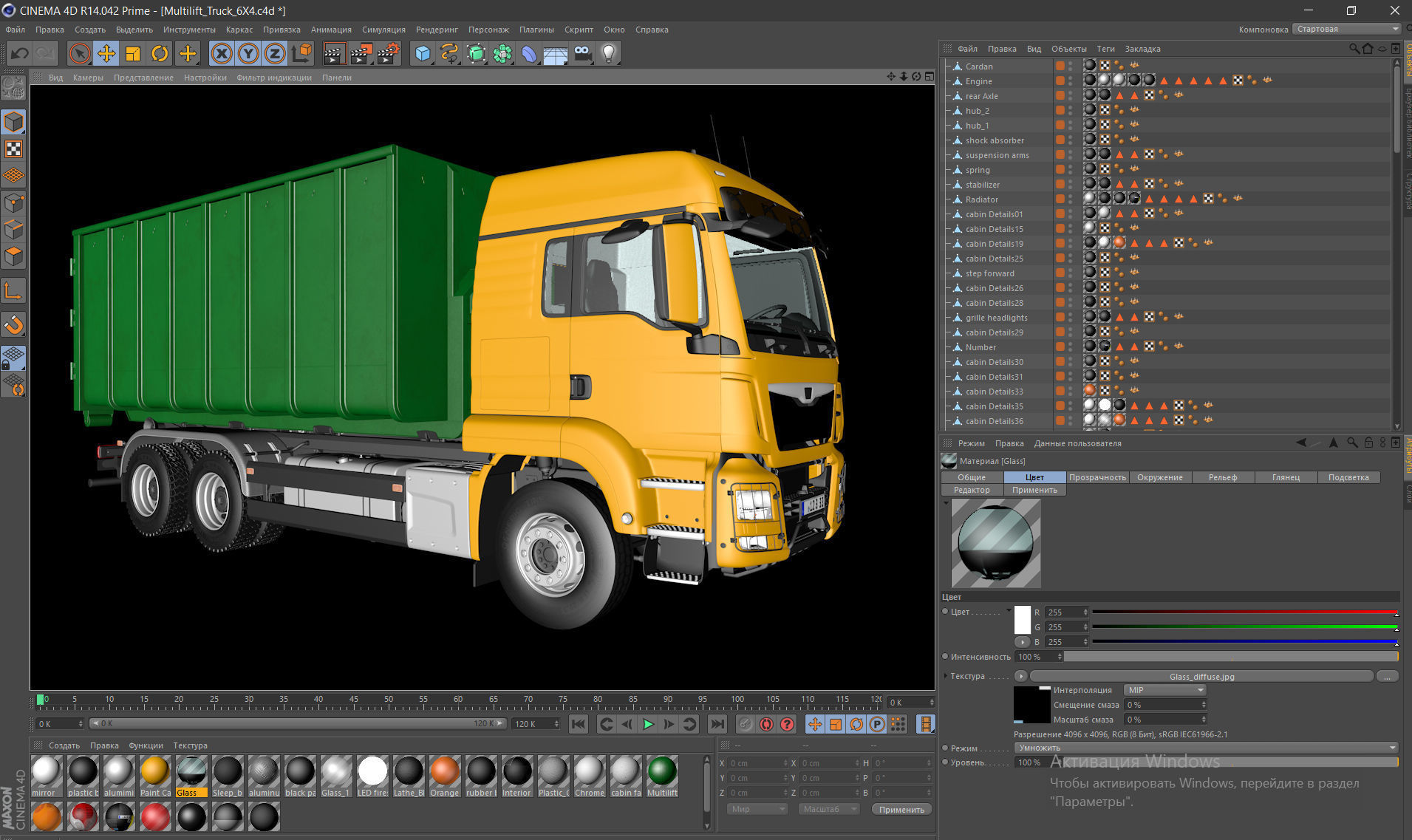This screenshot has width=1412, height=840.
Task: Toggle layer square for spring object
Action: [1060, 169]
